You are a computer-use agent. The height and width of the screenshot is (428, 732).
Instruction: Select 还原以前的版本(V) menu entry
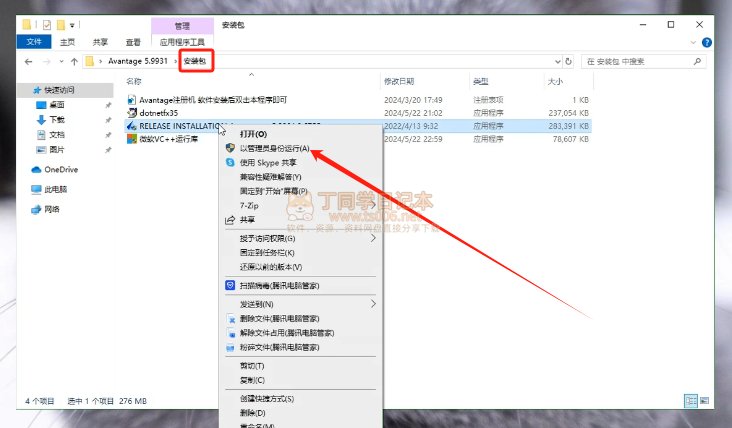[271, 267]
